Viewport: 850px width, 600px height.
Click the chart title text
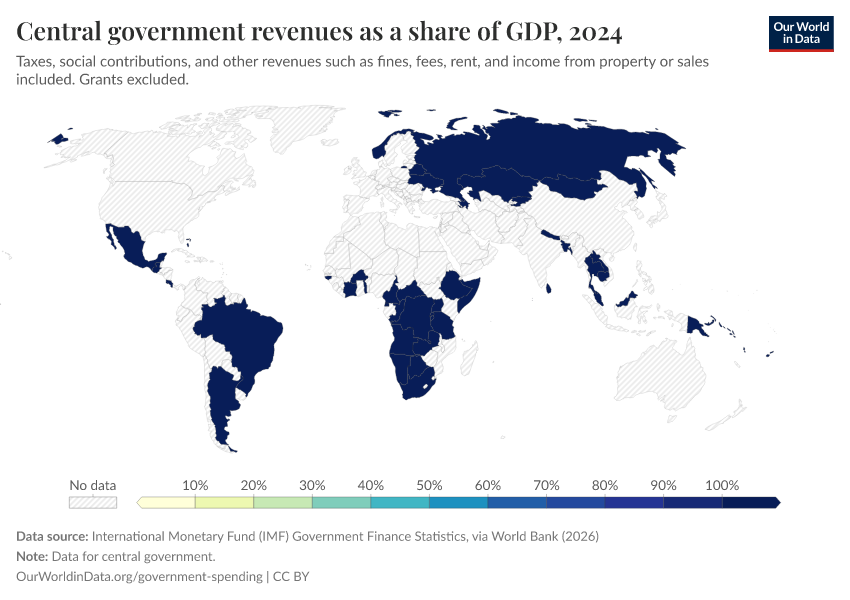pos(320,33)
